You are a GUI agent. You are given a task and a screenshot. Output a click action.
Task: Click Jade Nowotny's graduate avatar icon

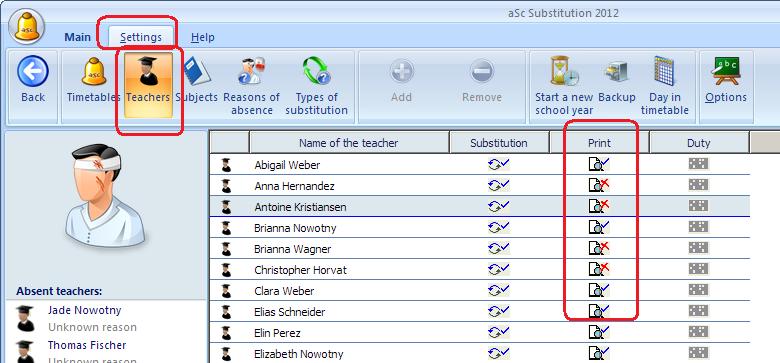coord(25,319)
